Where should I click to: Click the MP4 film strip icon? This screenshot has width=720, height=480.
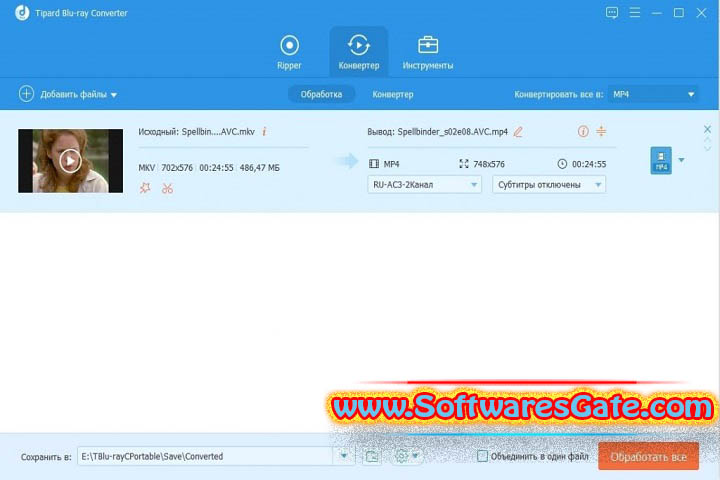pyautogui.click(x=374, y=164)
